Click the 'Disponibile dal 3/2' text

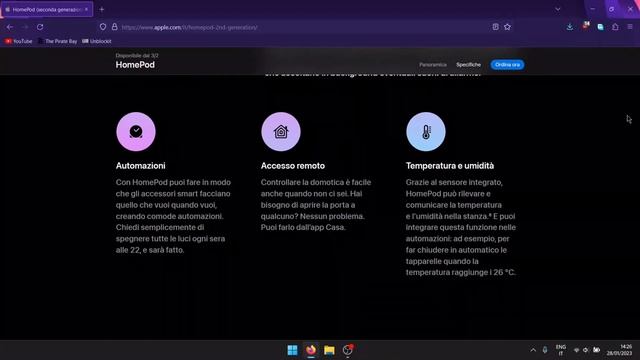(137, 55)
